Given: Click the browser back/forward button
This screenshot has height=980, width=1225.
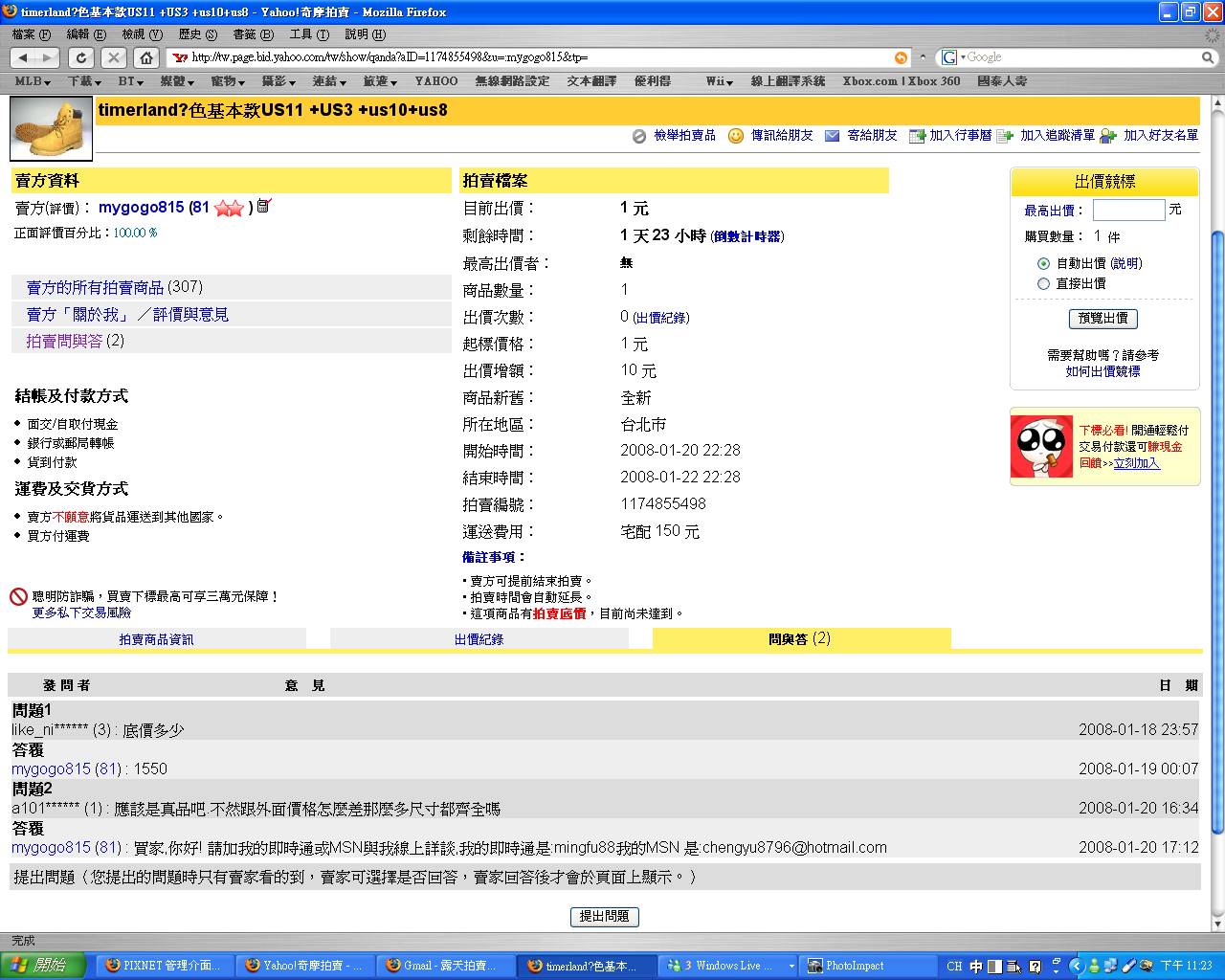Looking at the screenshot, I should point(35,57).
